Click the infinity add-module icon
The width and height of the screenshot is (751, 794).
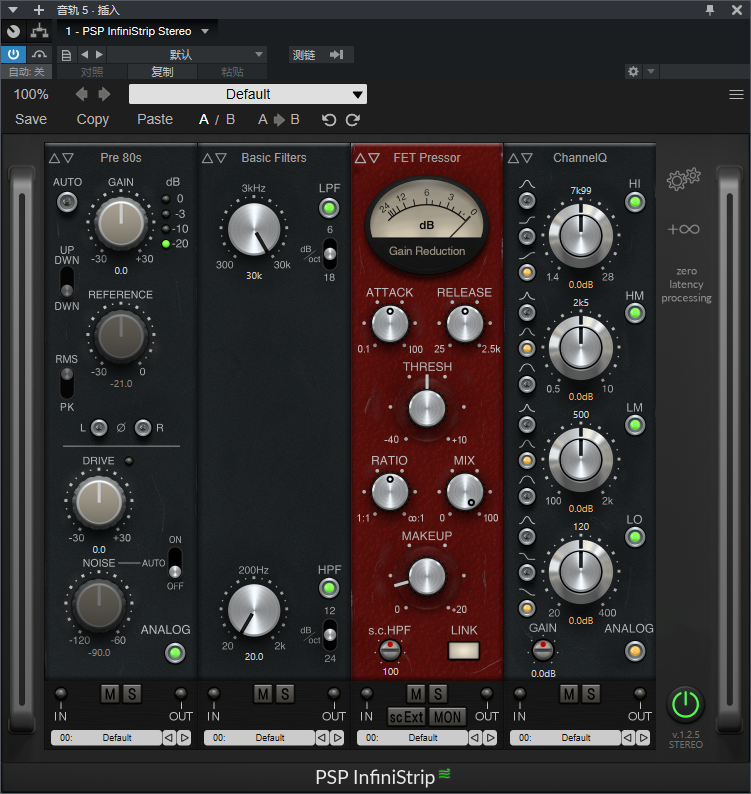684,229
